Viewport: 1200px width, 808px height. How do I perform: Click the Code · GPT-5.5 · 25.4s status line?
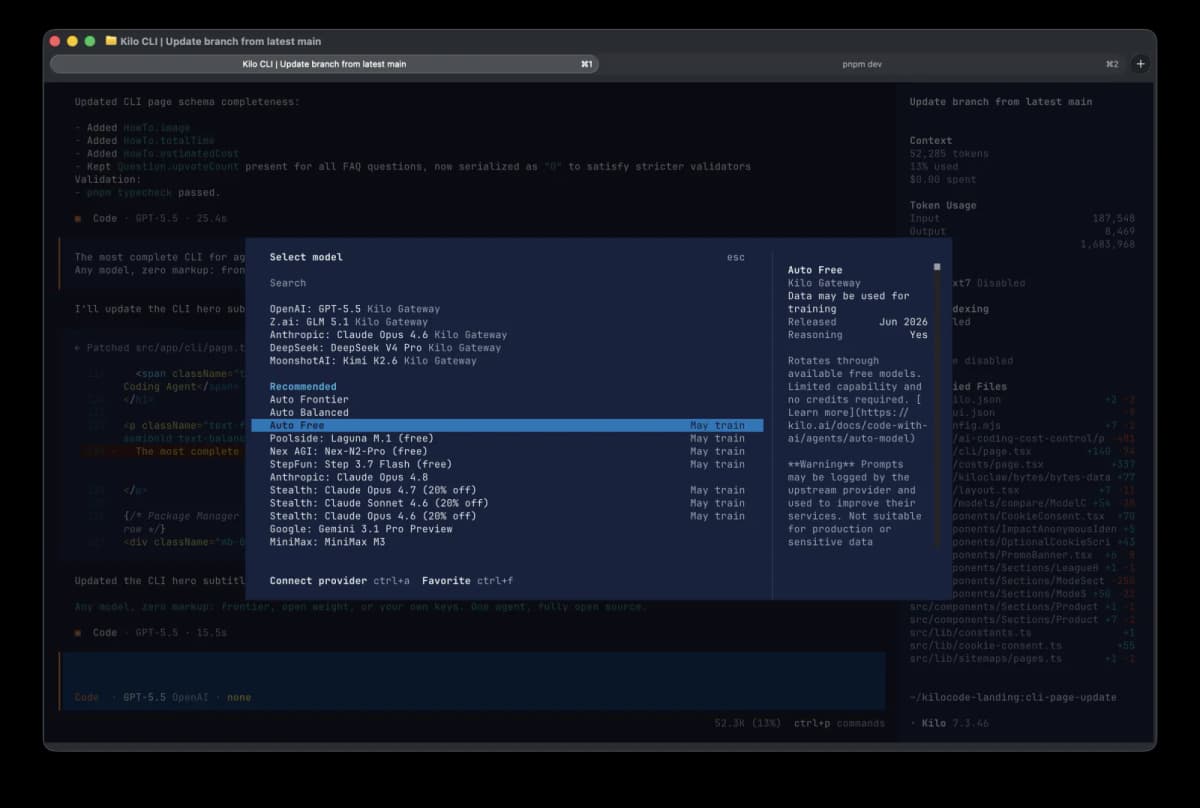click(151, 218)
